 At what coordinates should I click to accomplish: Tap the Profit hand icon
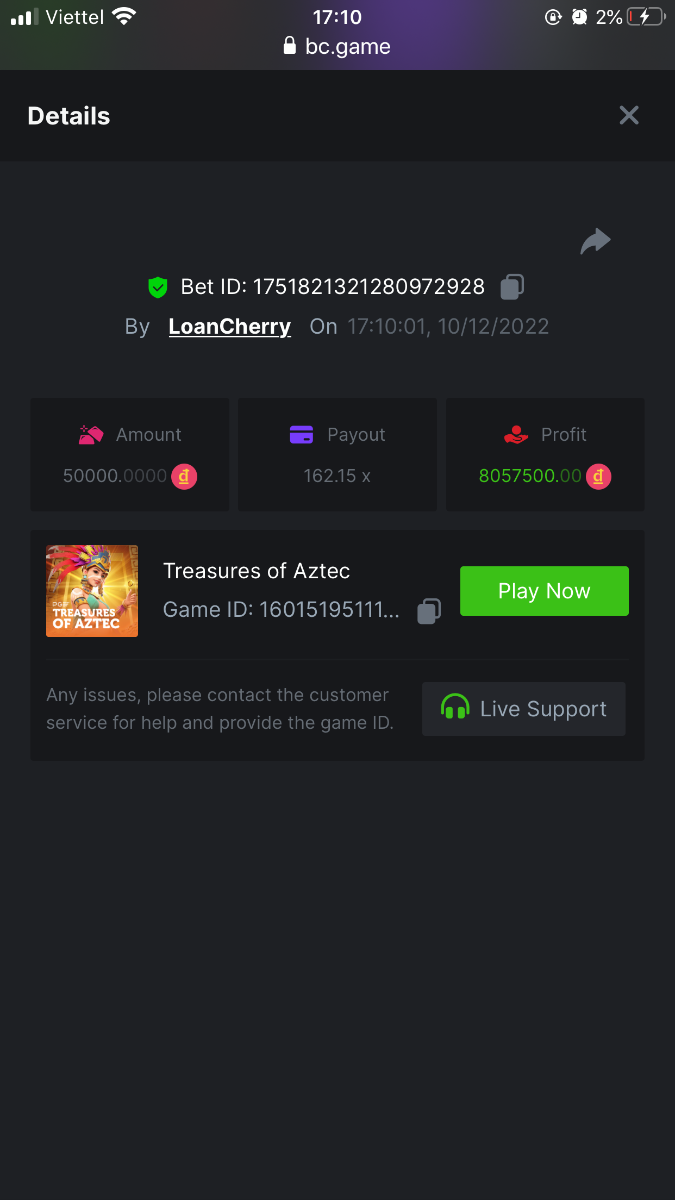click(515, 435)
